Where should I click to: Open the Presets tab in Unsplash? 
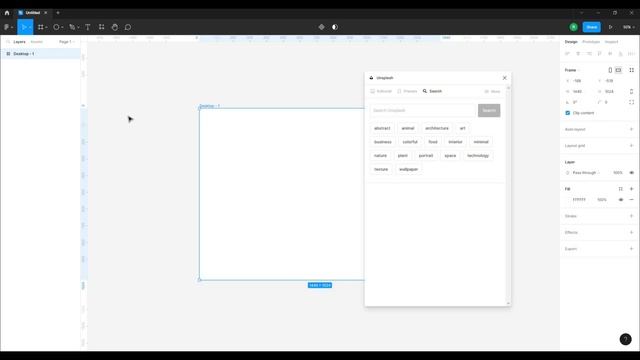pyautogui.click(x=407, y=91)
